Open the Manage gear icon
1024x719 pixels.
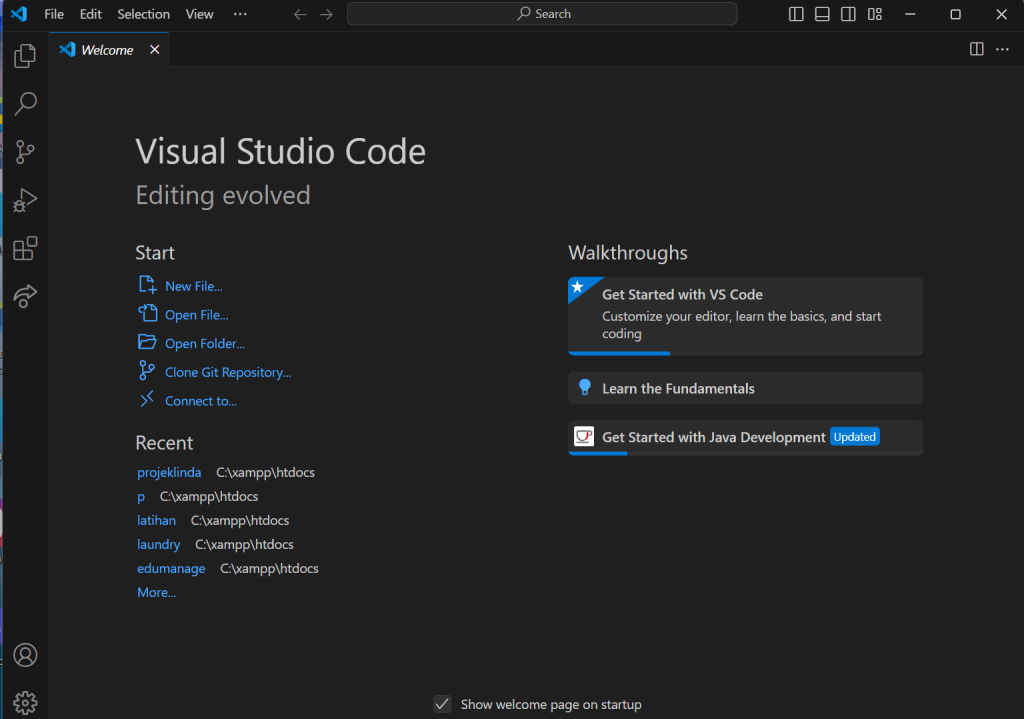tap(25, 702)
